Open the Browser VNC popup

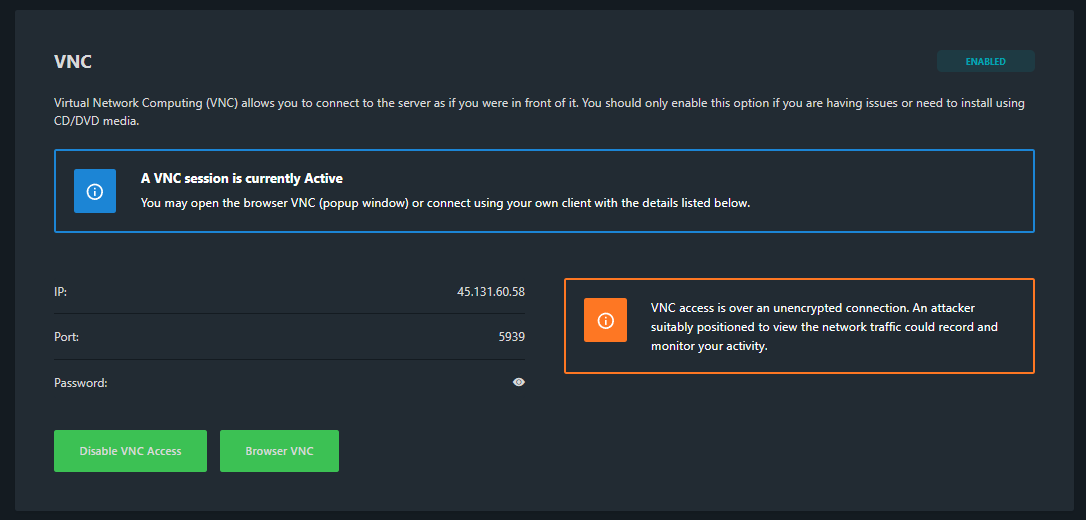pos(279,451)
